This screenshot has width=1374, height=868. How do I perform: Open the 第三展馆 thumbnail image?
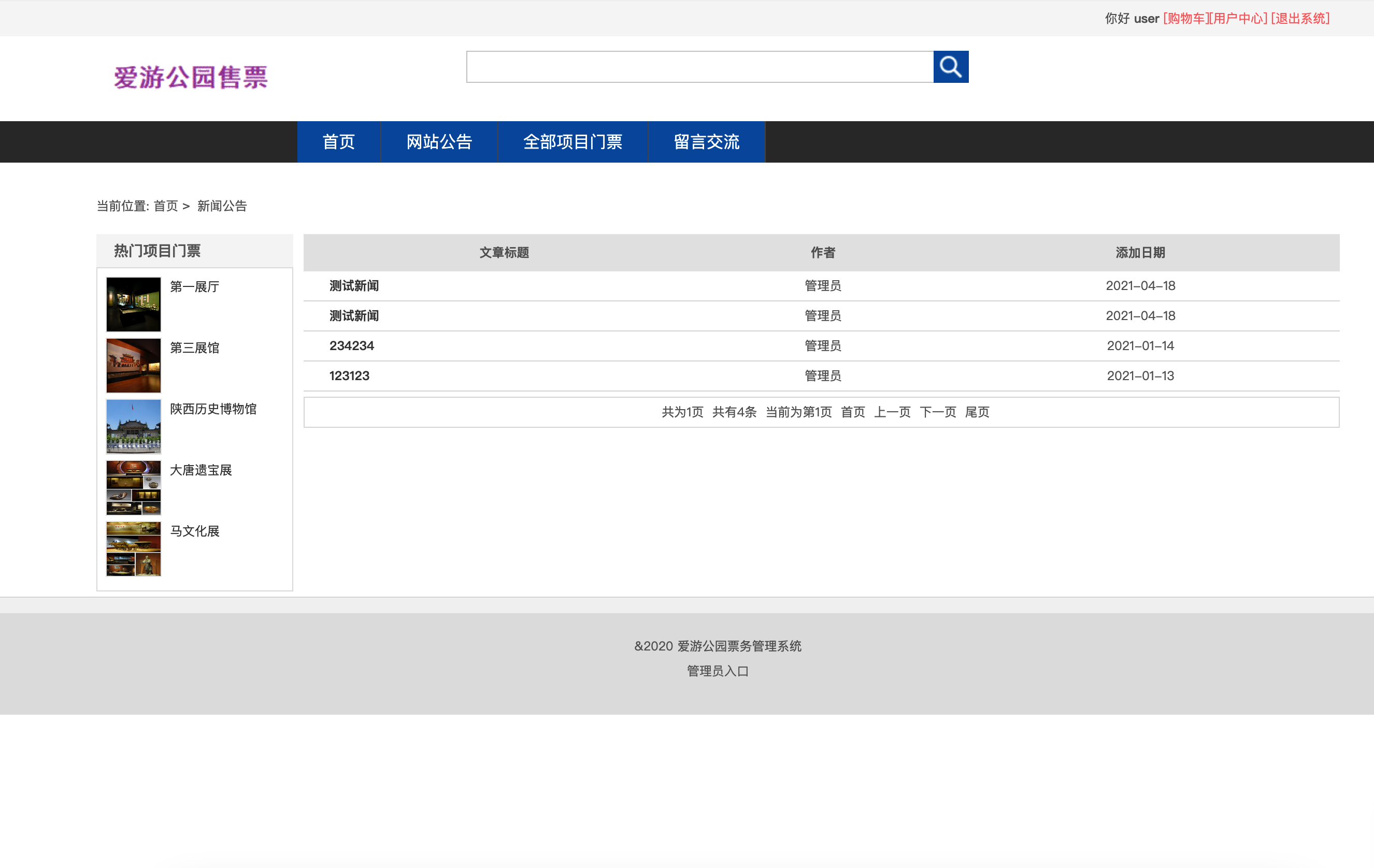(x=134, y=365)
